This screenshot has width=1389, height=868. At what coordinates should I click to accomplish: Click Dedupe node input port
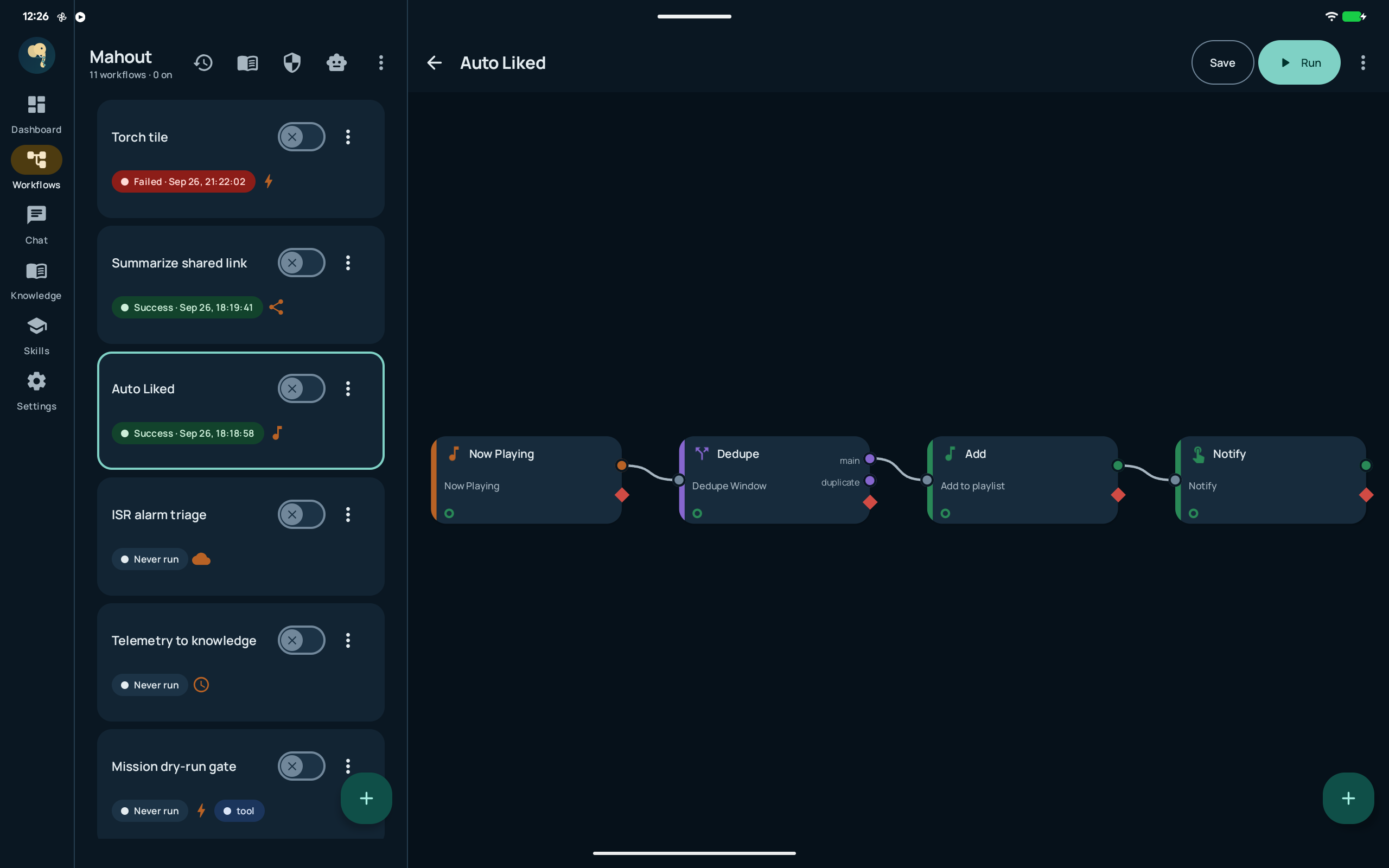pos(679,480)
